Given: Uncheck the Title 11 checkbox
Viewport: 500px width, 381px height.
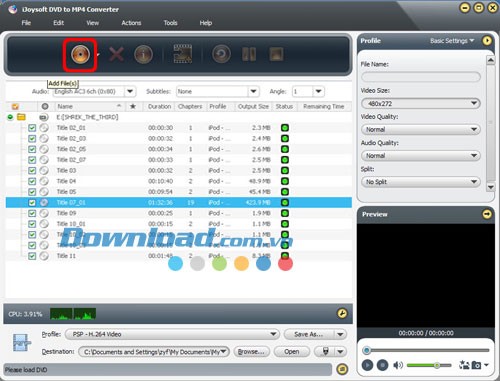Looking at the screenshot, I should 32,256.
